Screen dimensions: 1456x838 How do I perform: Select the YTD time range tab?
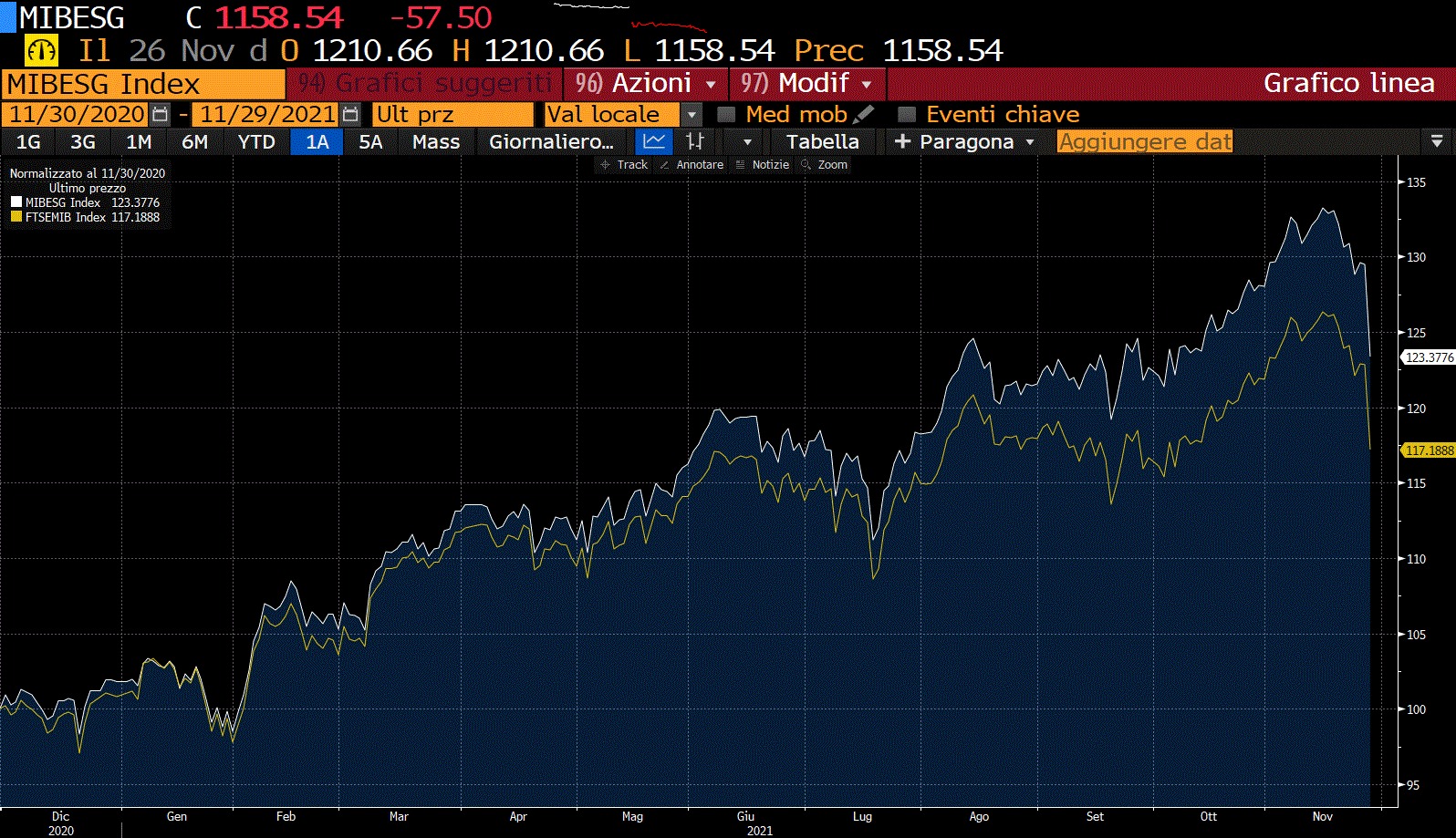[256, 141]
